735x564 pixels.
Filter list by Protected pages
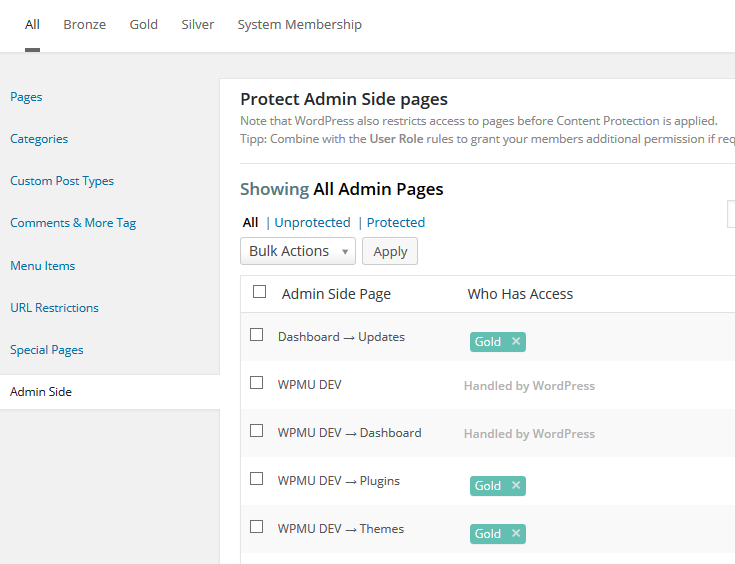pos(396,223)
